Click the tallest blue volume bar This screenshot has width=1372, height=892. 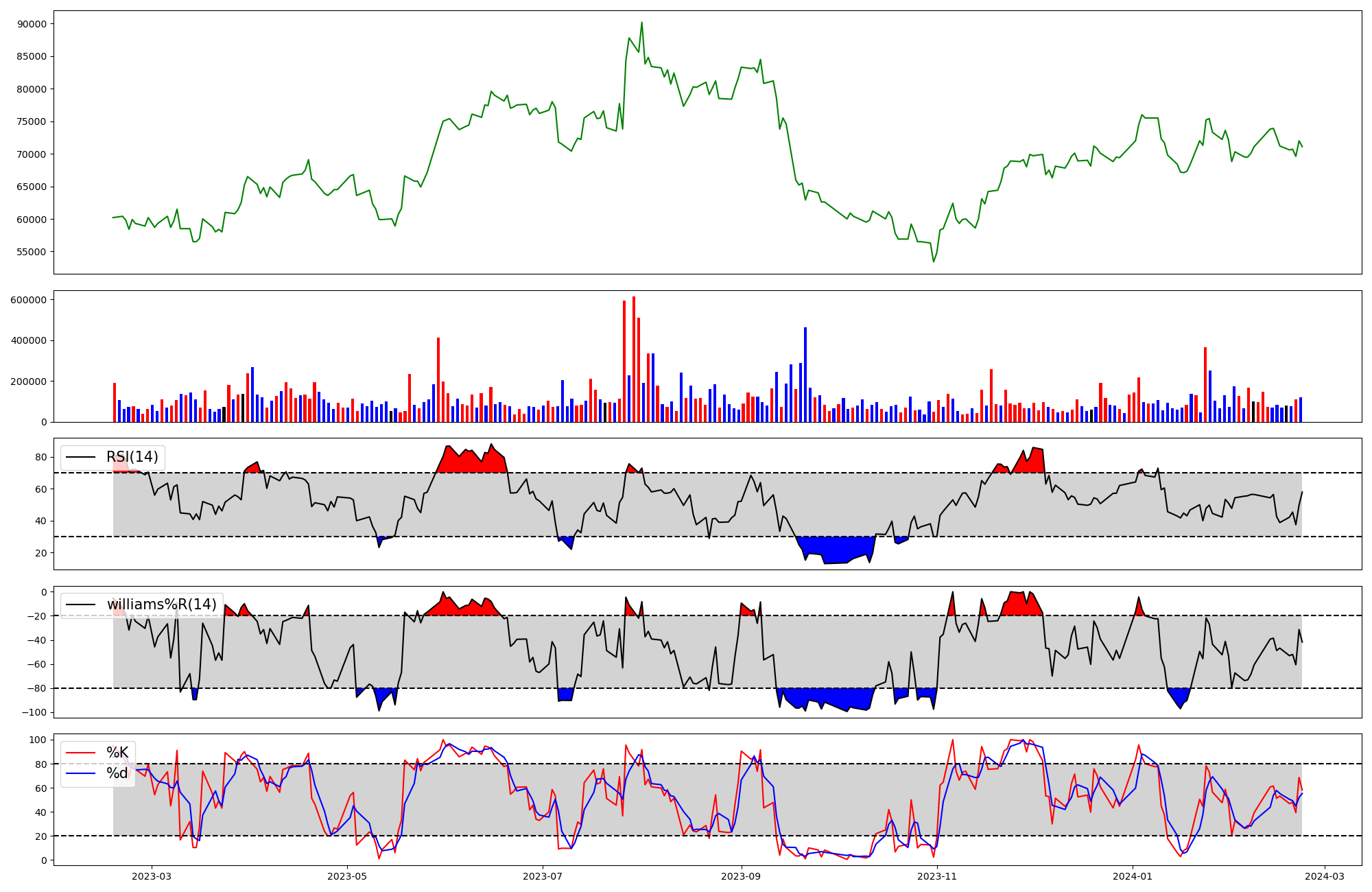click(805, 374)
